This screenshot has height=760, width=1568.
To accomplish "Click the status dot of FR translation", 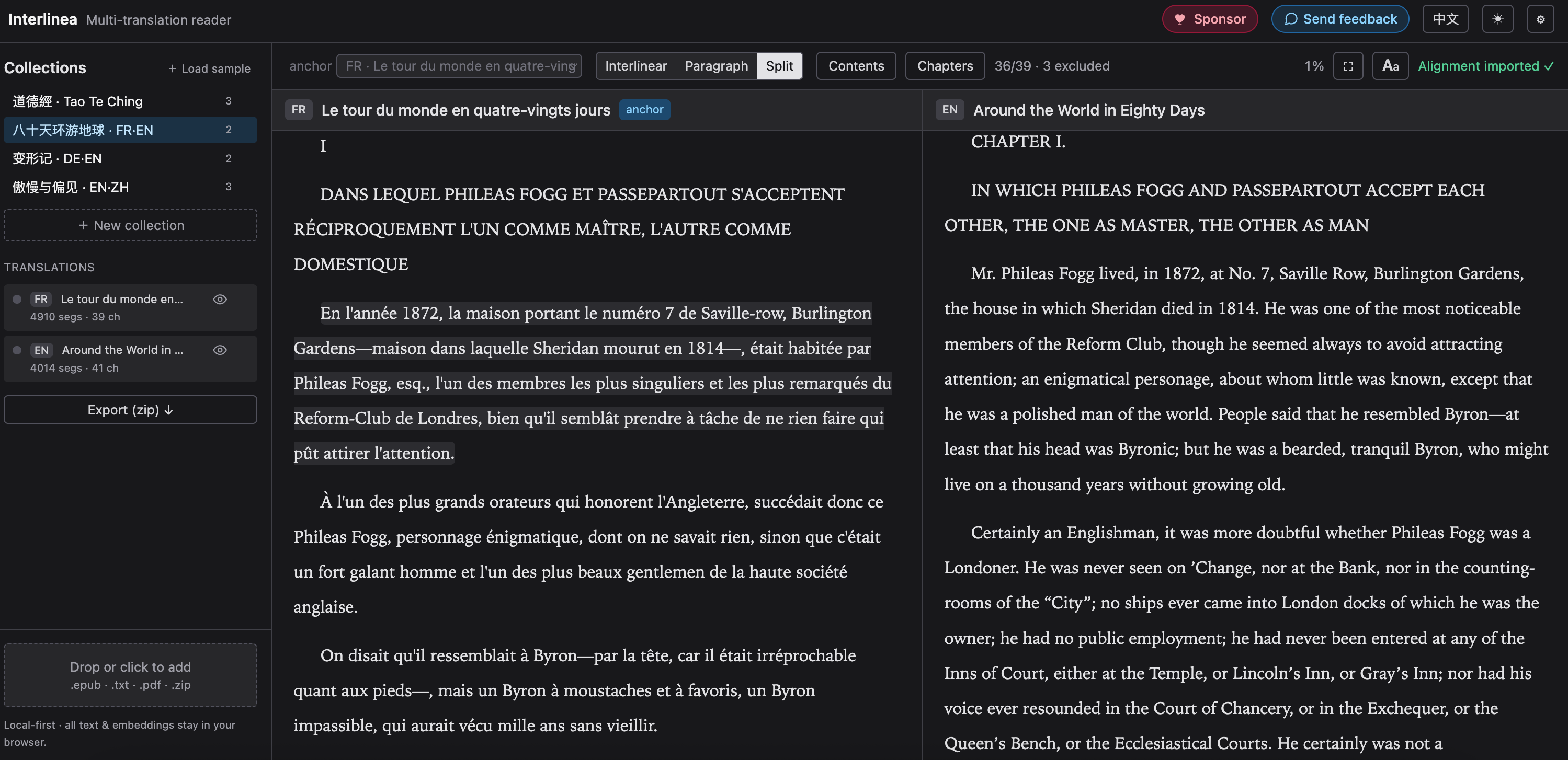I will (17, 299).
